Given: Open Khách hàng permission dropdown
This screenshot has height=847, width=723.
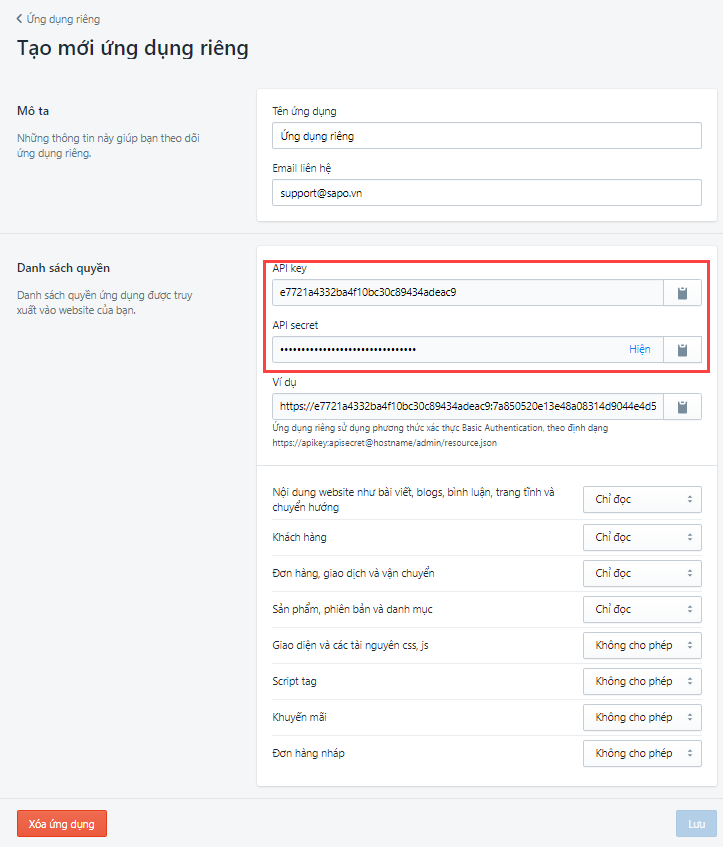Looking at the screenshot, I should point(642,537).
